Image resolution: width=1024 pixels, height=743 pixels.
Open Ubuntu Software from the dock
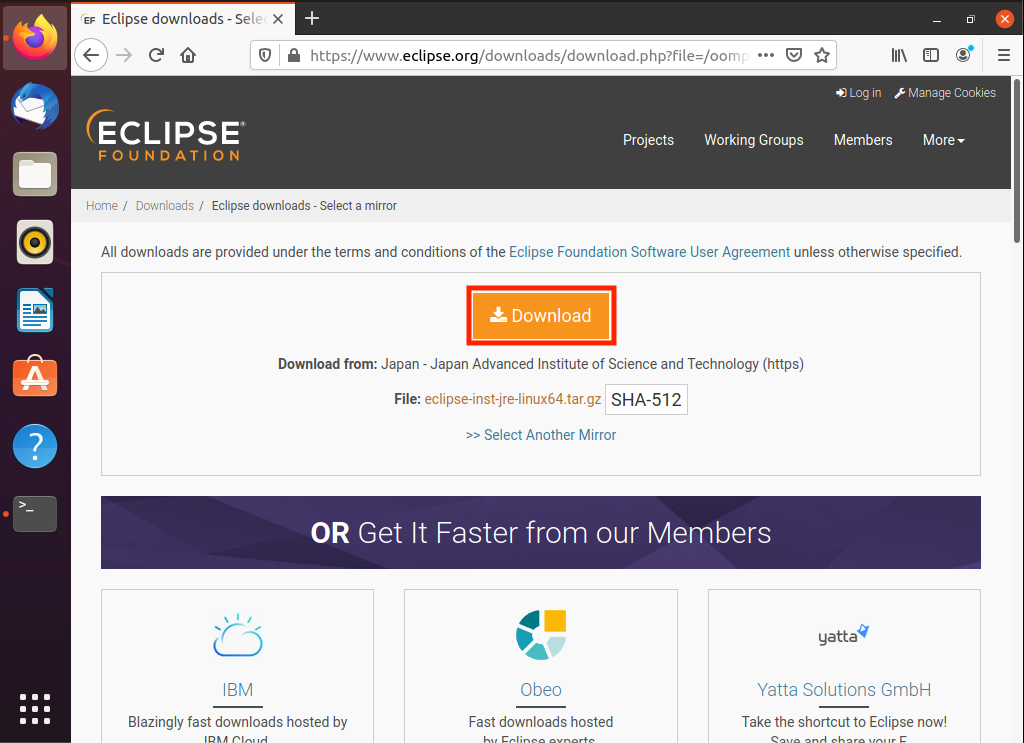tap(35, 377)
